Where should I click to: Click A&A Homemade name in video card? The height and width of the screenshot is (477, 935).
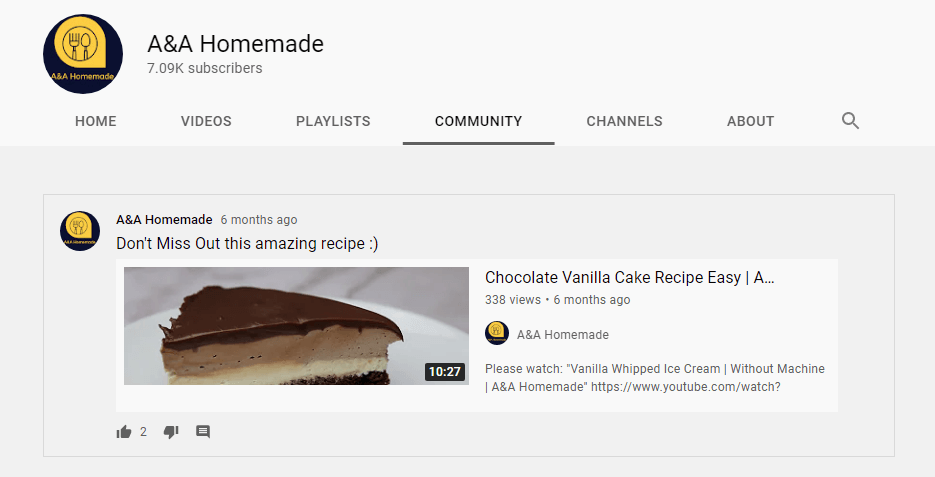coord(563,334)
